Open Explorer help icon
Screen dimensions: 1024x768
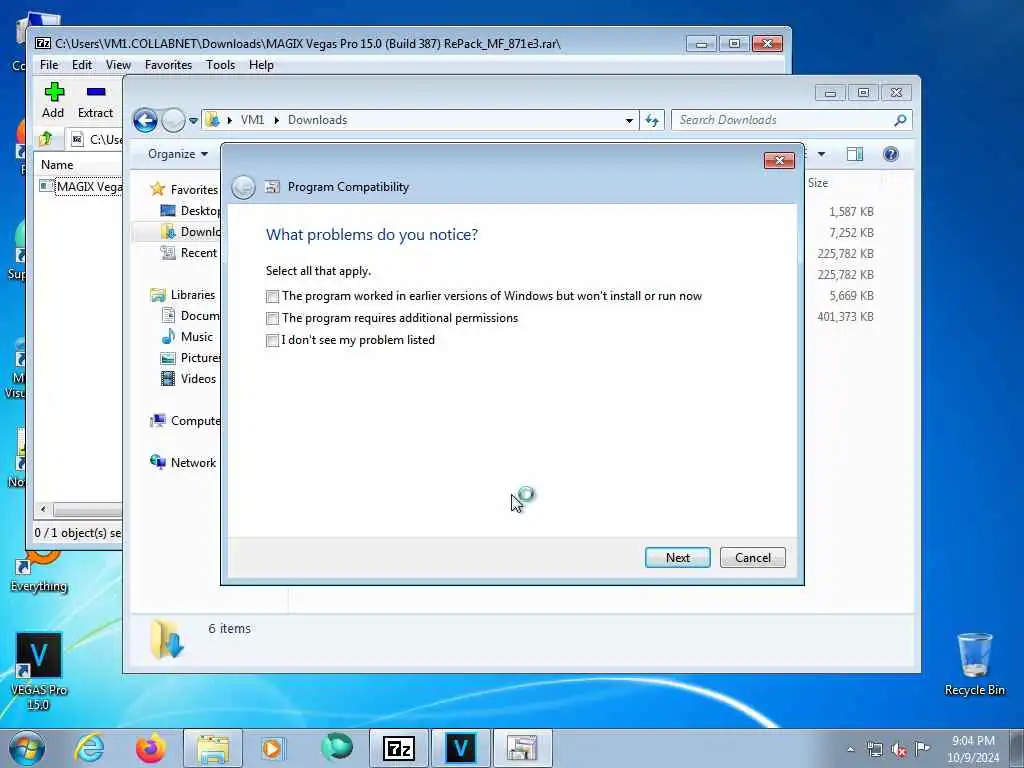point(890,154)
